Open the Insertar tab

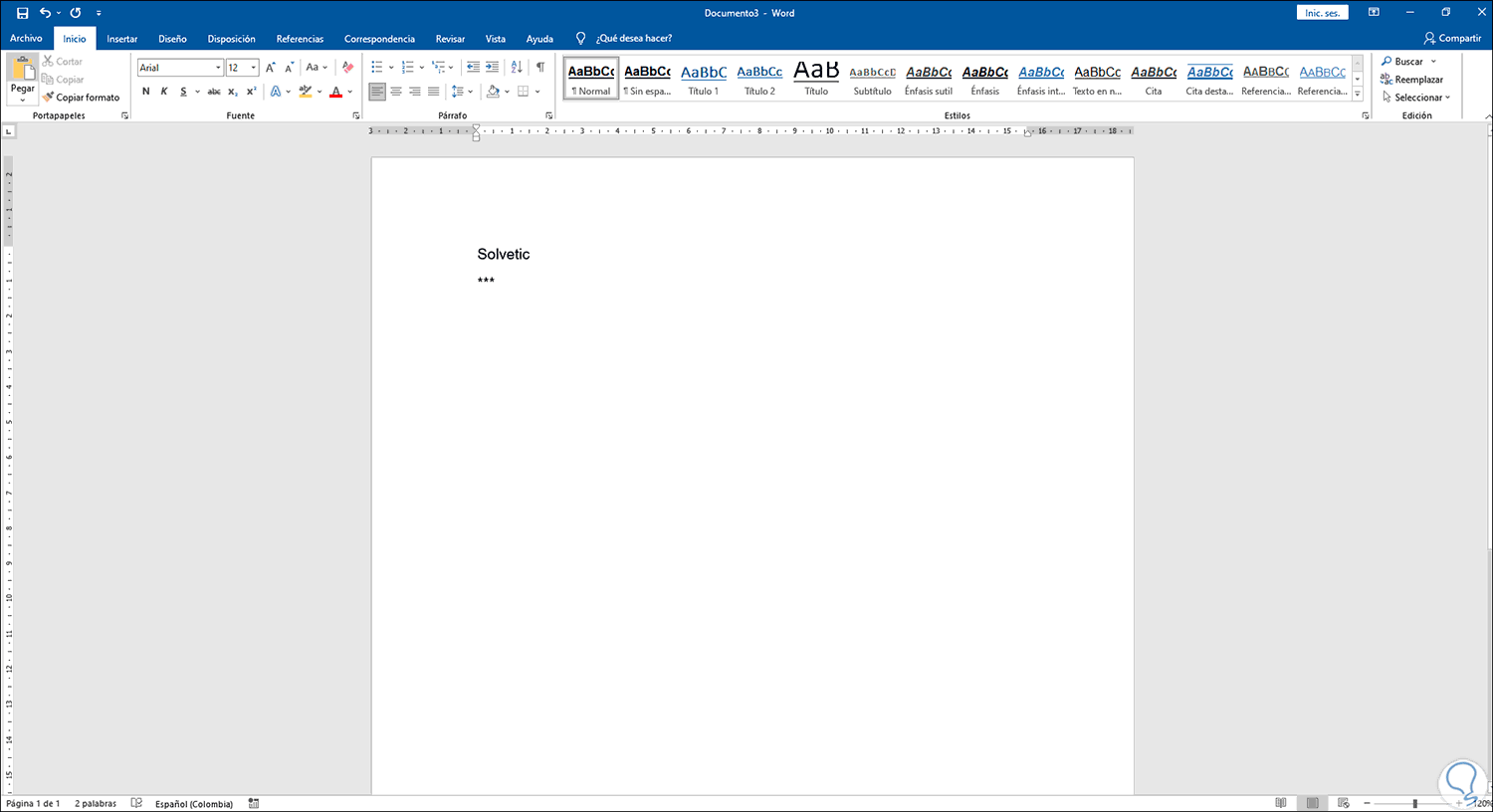coord(122,39)
